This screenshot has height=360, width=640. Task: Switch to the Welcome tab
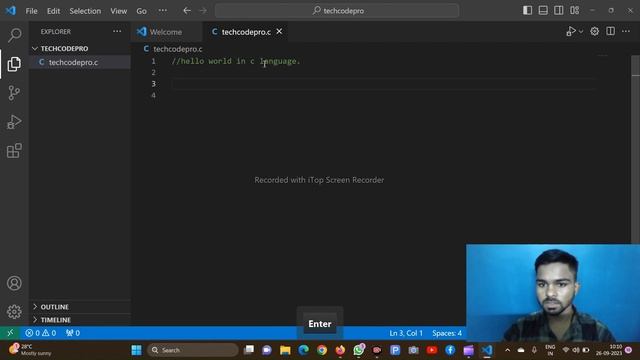coord(165,32)
